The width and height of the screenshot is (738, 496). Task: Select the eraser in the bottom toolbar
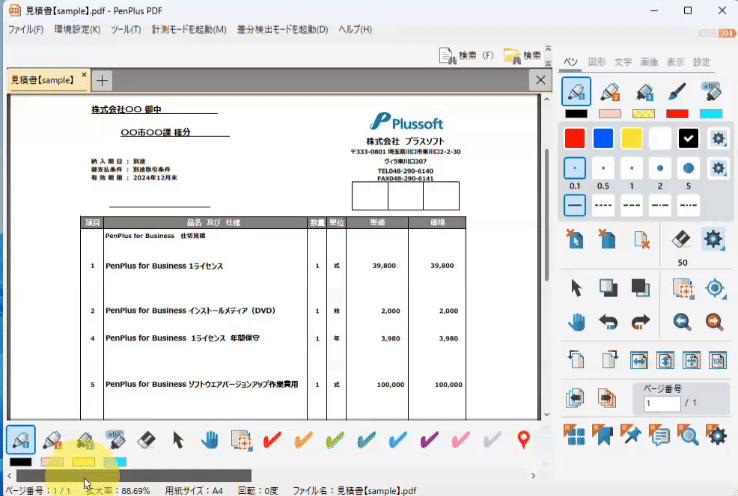coord(146,440)
